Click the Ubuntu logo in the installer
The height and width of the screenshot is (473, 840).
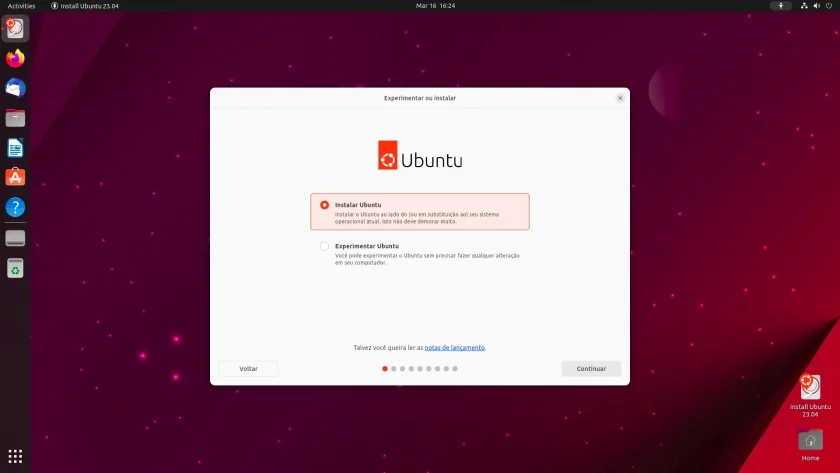point(420,155)
